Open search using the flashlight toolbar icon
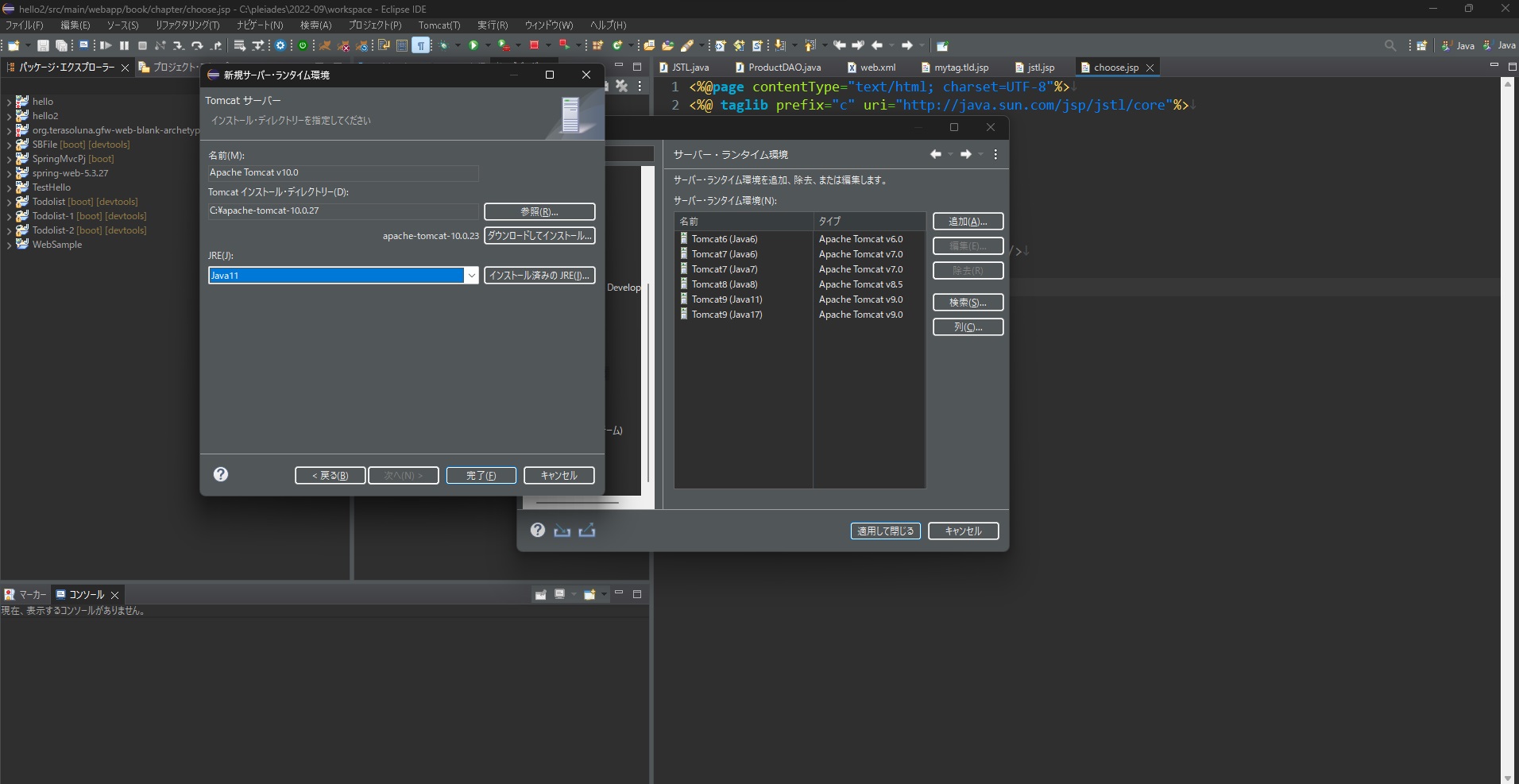This screenshot has width=1519, height=784. [687, 46]
